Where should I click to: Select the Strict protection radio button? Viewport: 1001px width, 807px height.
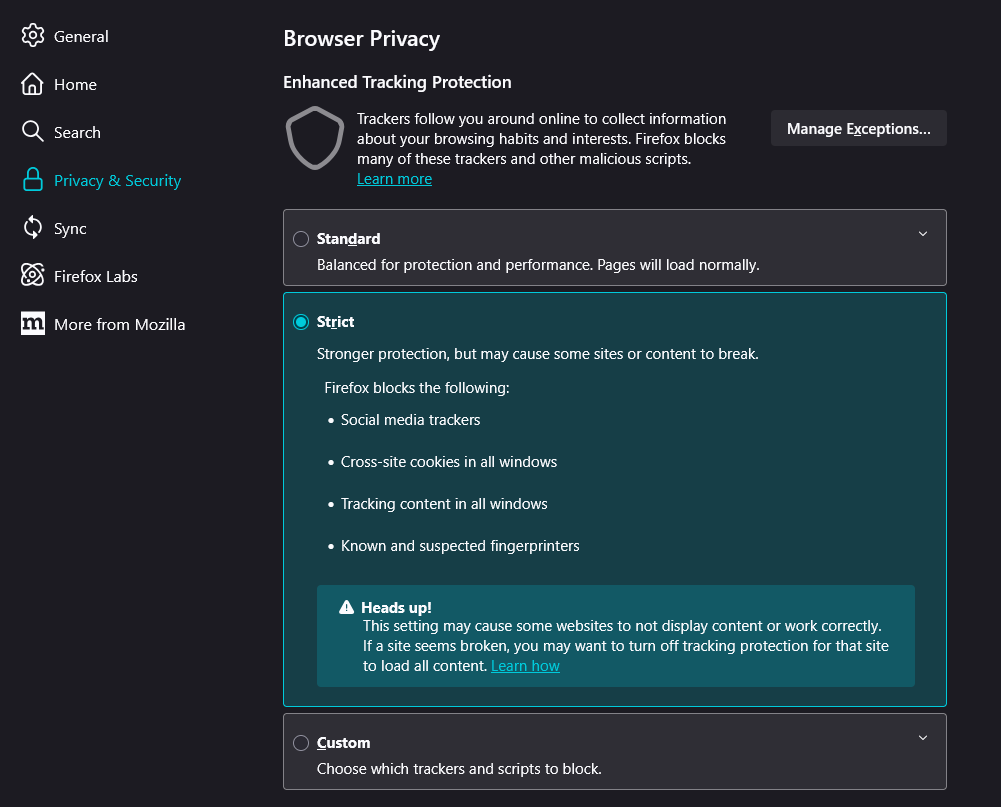pyautogui.click(x=301, y=322)
